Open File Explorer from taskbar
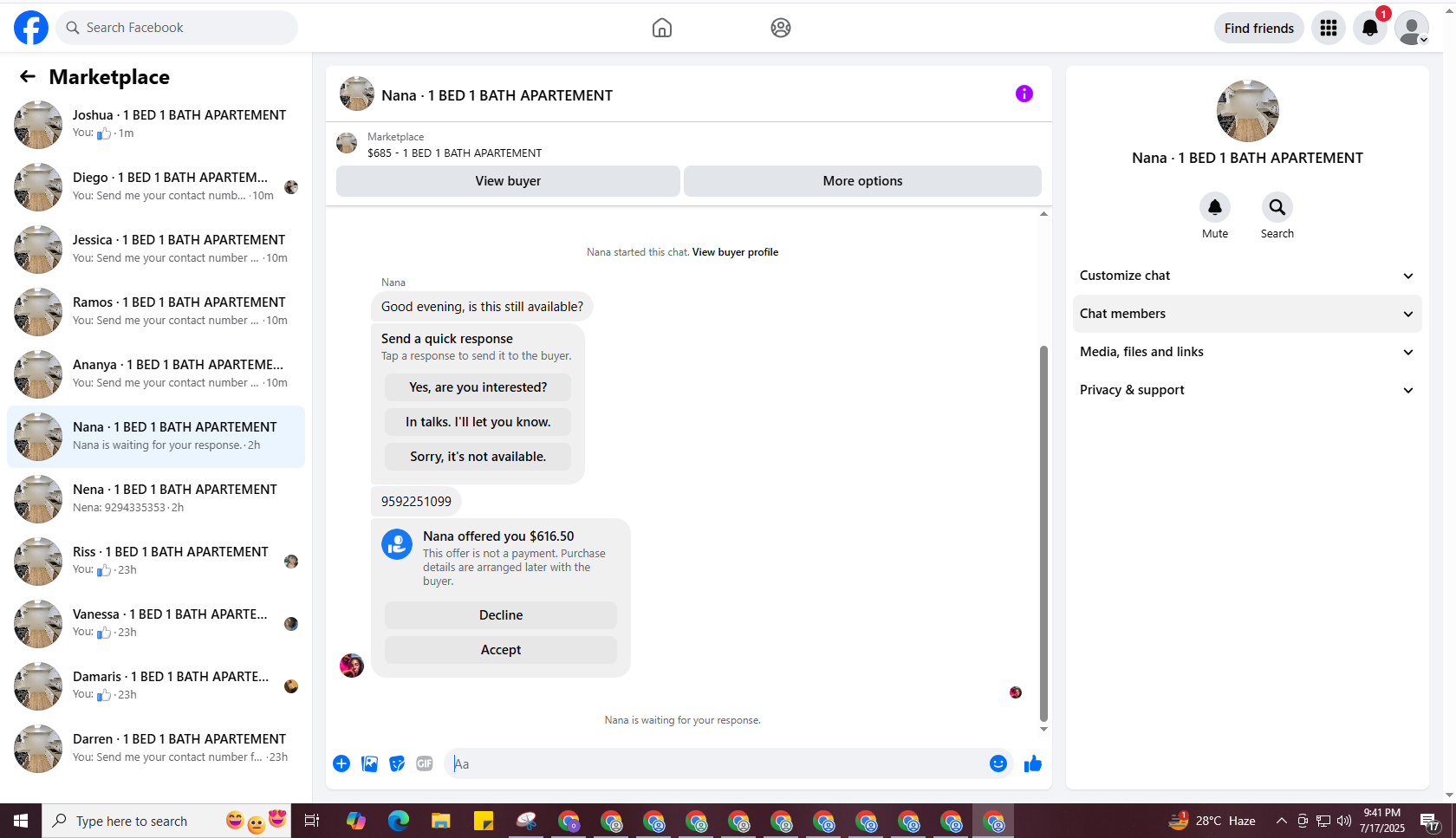This screenshot has width=1456, height=838. point(441,821)
